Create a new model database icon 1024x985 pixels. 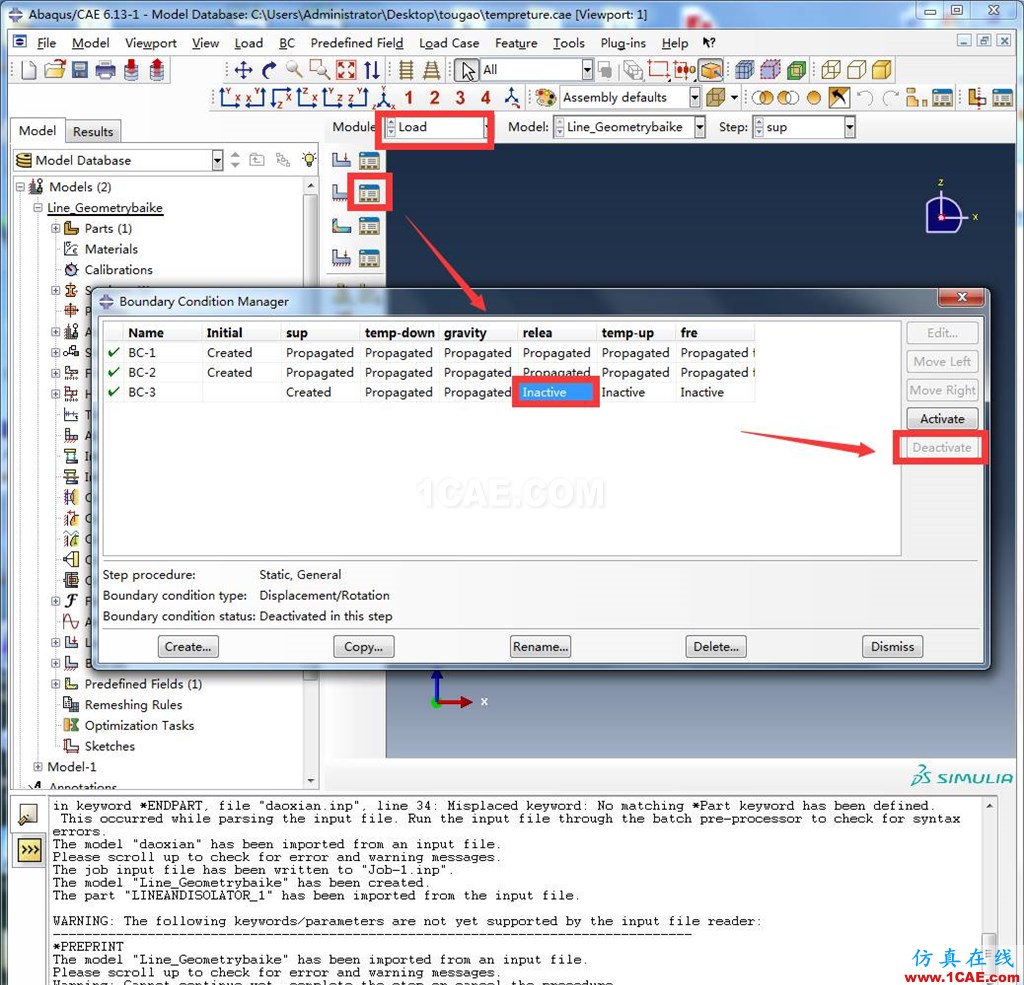pos(29,70)
